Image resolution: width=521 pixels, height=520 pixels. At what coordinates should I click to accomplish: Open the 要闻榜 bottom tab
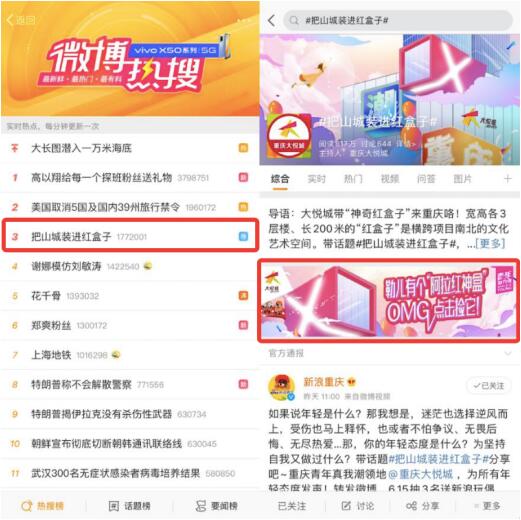coord(217,506)
